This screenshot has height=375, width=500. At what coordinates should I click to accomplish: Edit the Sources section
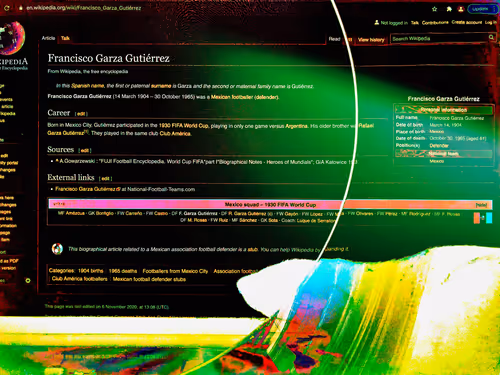[x=85, y=151]
